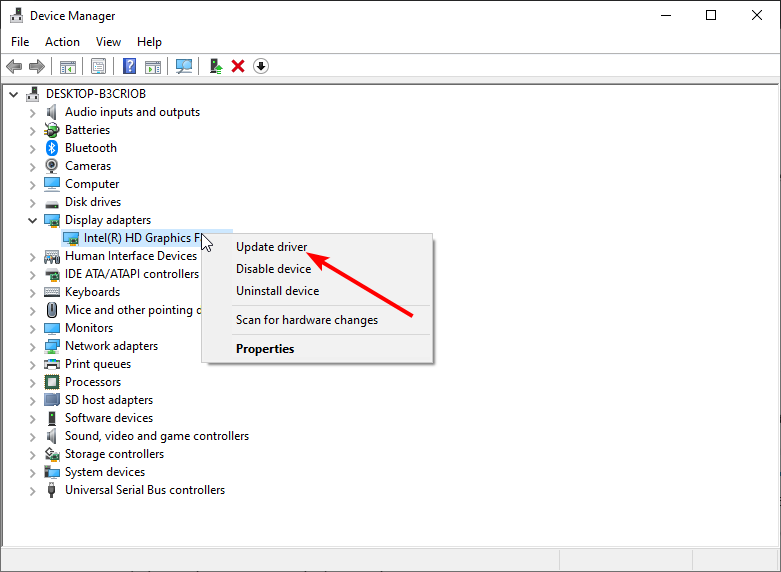This screenshot has width=781, height=572.
Task: Collapse the Display adapters branch
Action: [32, 220]
